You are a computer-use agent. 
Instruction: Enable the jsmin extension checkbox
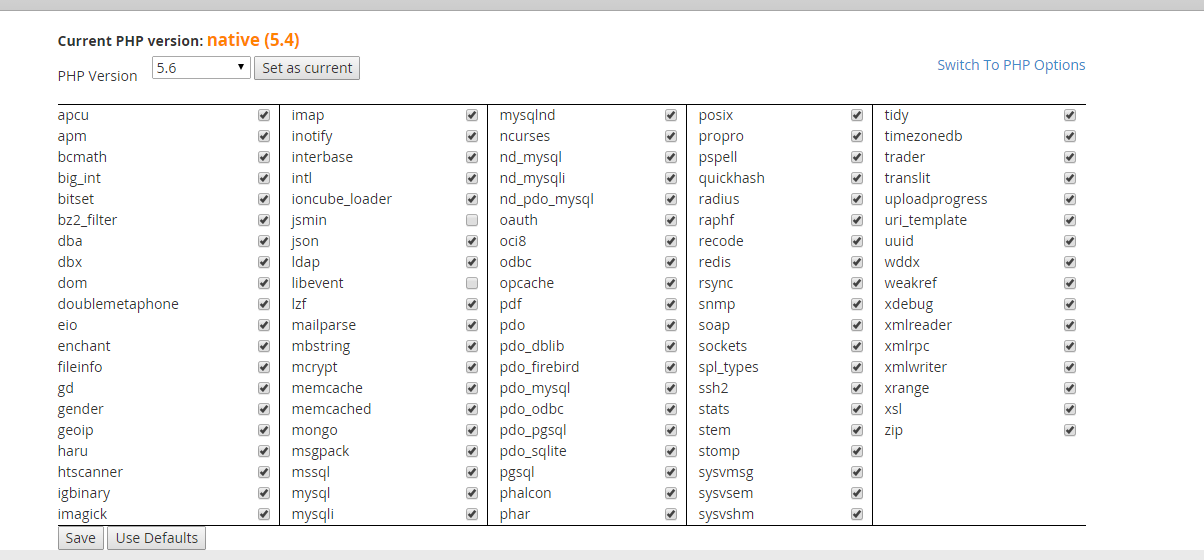[x=472, y=220]
